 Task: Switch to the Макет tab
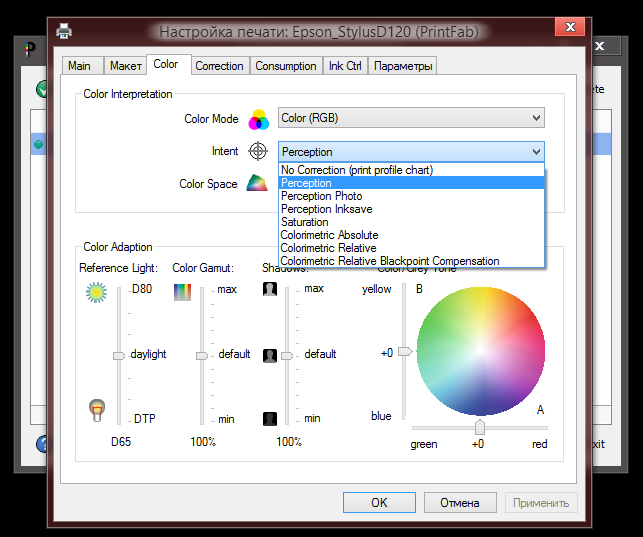pos(125,66)
